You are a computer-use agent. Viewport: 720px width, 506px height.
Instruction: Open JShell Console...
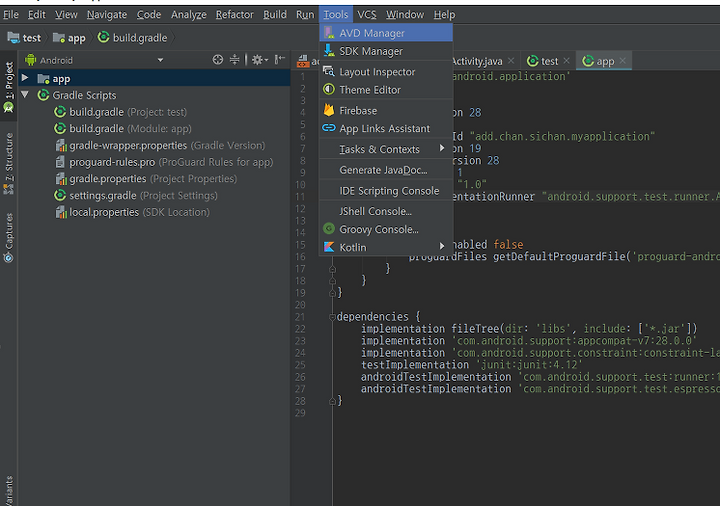(x=386, y=211)
